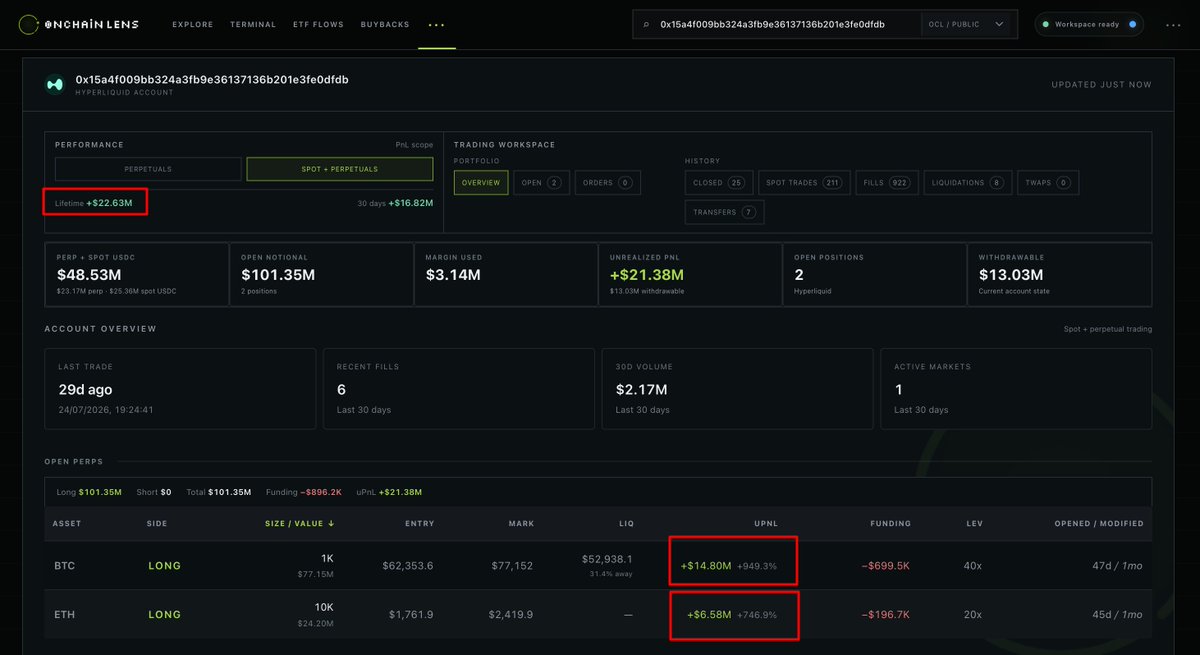1200x655 pixels.
Task: Click the BTC liquidation price $52,938.1
Action: click(607, 559)
